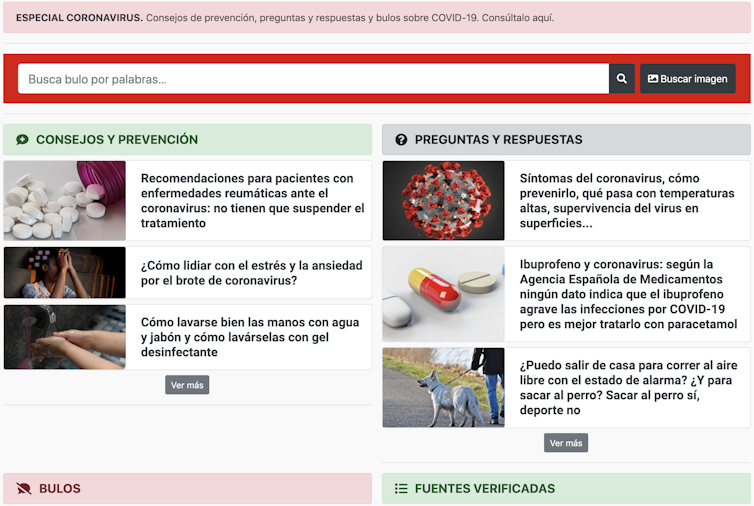Open the Ibuprofeno y coronavirus article
Viewport: 754px width, 506px height.
click(x=628, y=294)
